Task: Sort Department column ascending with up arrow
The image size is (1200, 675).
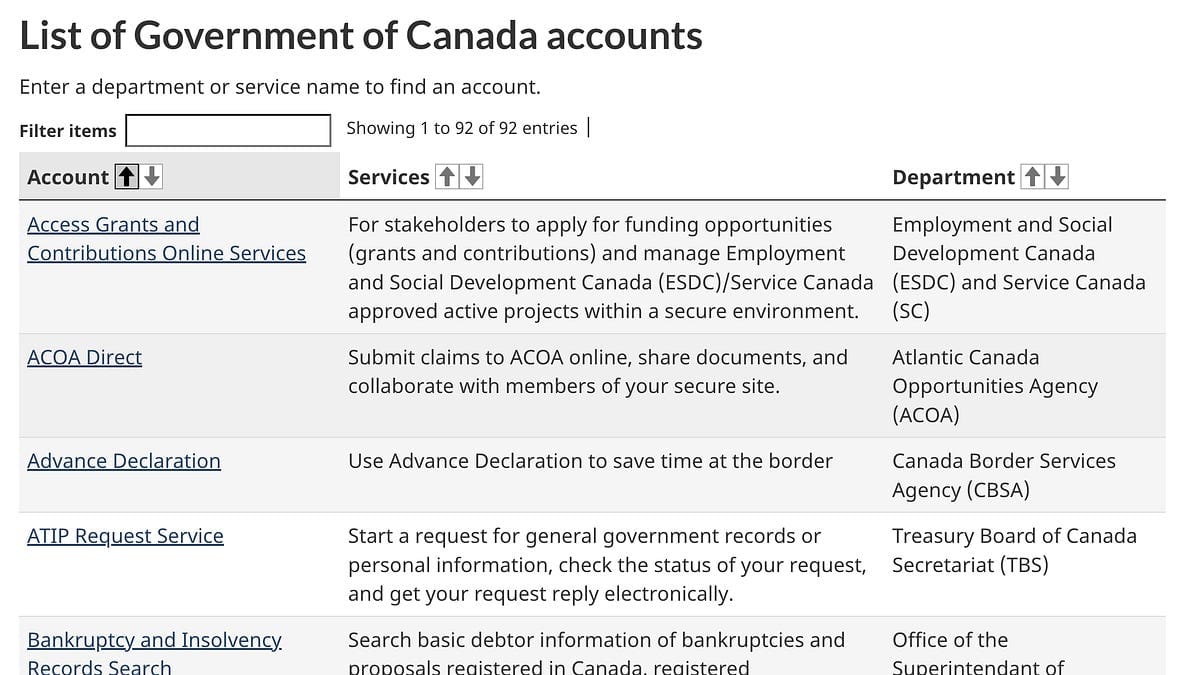Action: tap(1033, 177)
